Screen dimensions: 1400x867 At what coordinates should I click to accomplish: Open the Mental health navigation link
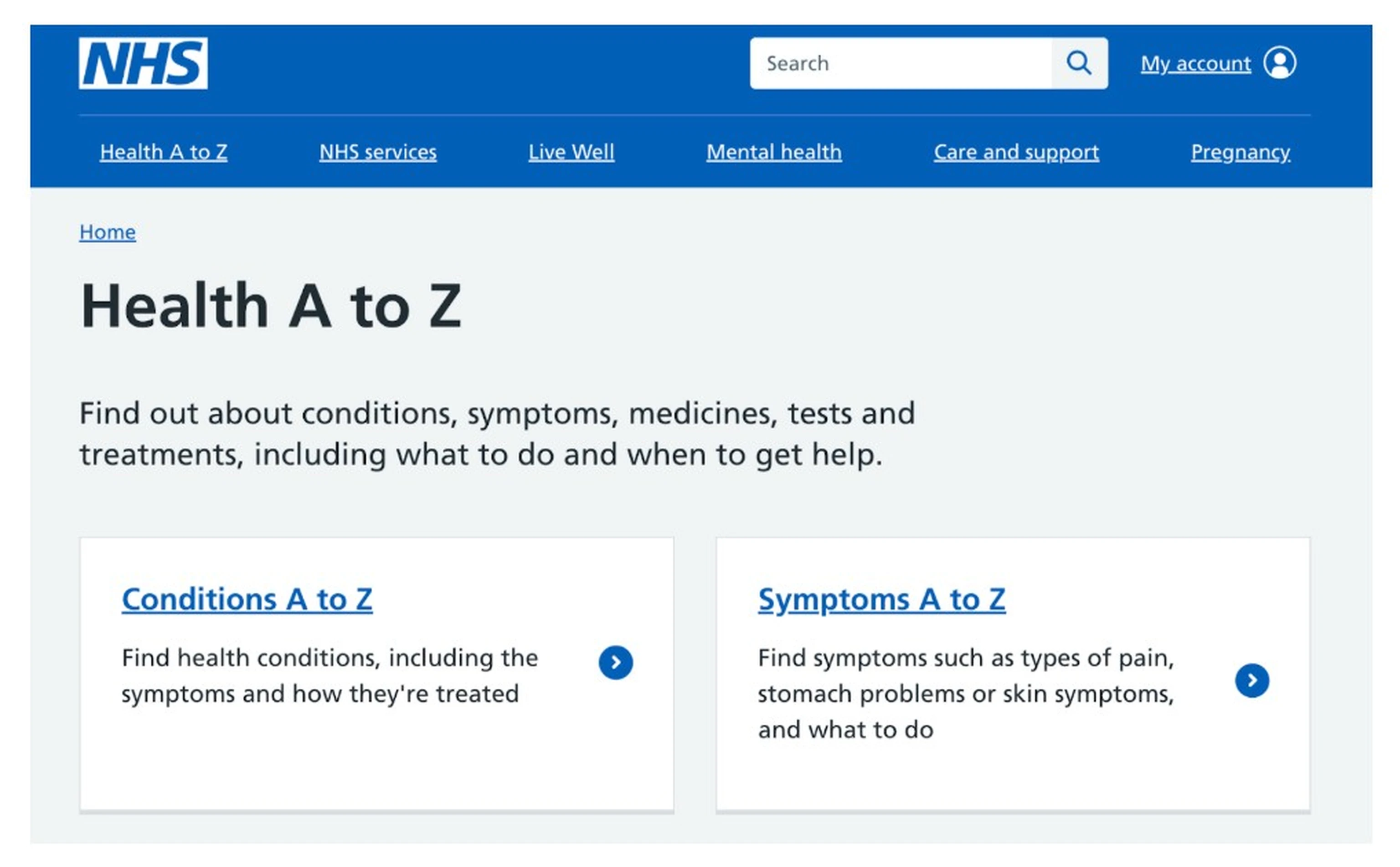pyautogui.click(x=774, y=152)
